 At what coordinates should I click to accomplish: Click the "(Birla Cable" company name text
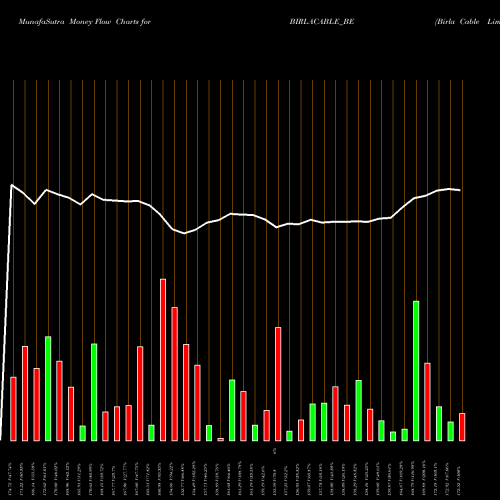[x=457, y=22]
